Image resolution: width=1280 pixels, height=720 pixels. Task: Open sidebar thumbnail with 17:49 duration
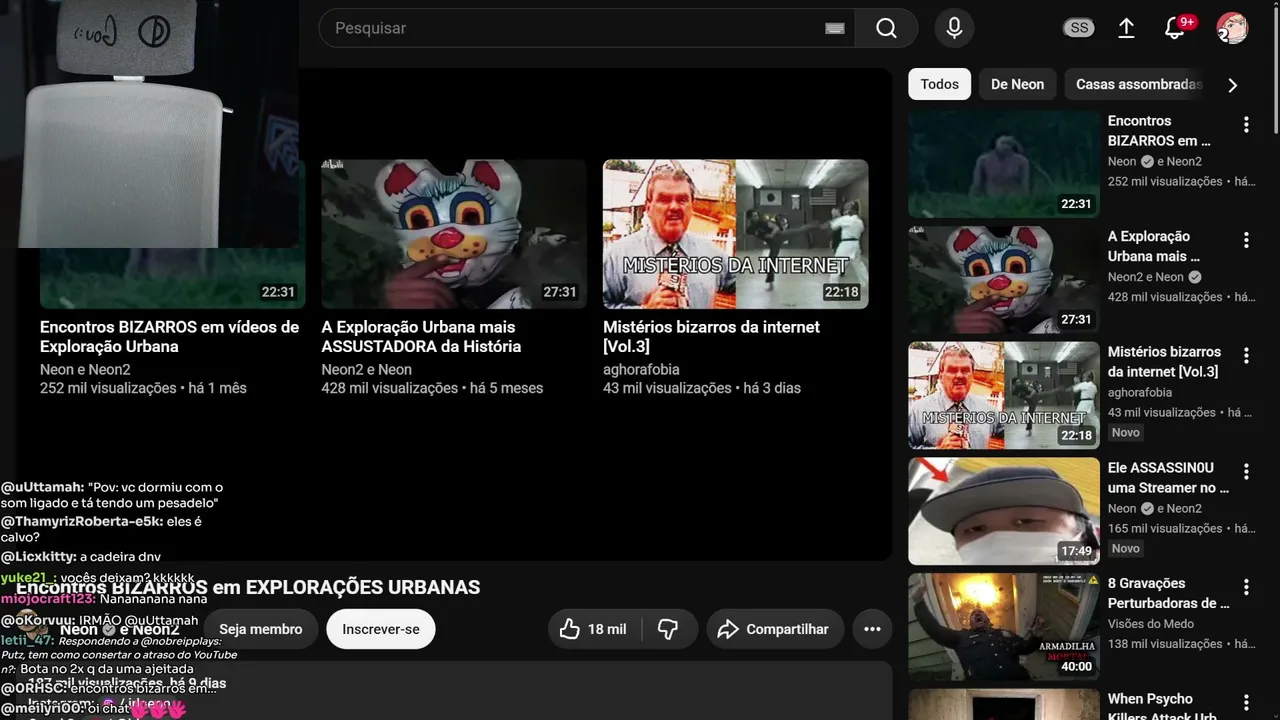(x=1004, y=511)
